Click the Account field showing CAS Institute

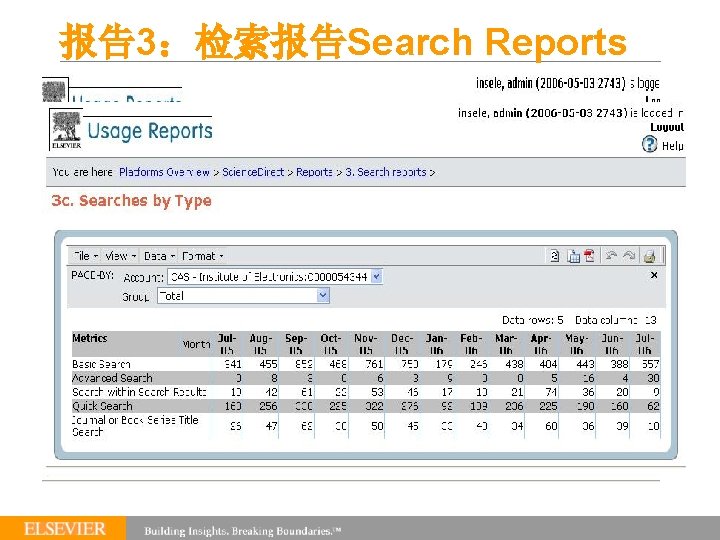click(x=275, y=276)
